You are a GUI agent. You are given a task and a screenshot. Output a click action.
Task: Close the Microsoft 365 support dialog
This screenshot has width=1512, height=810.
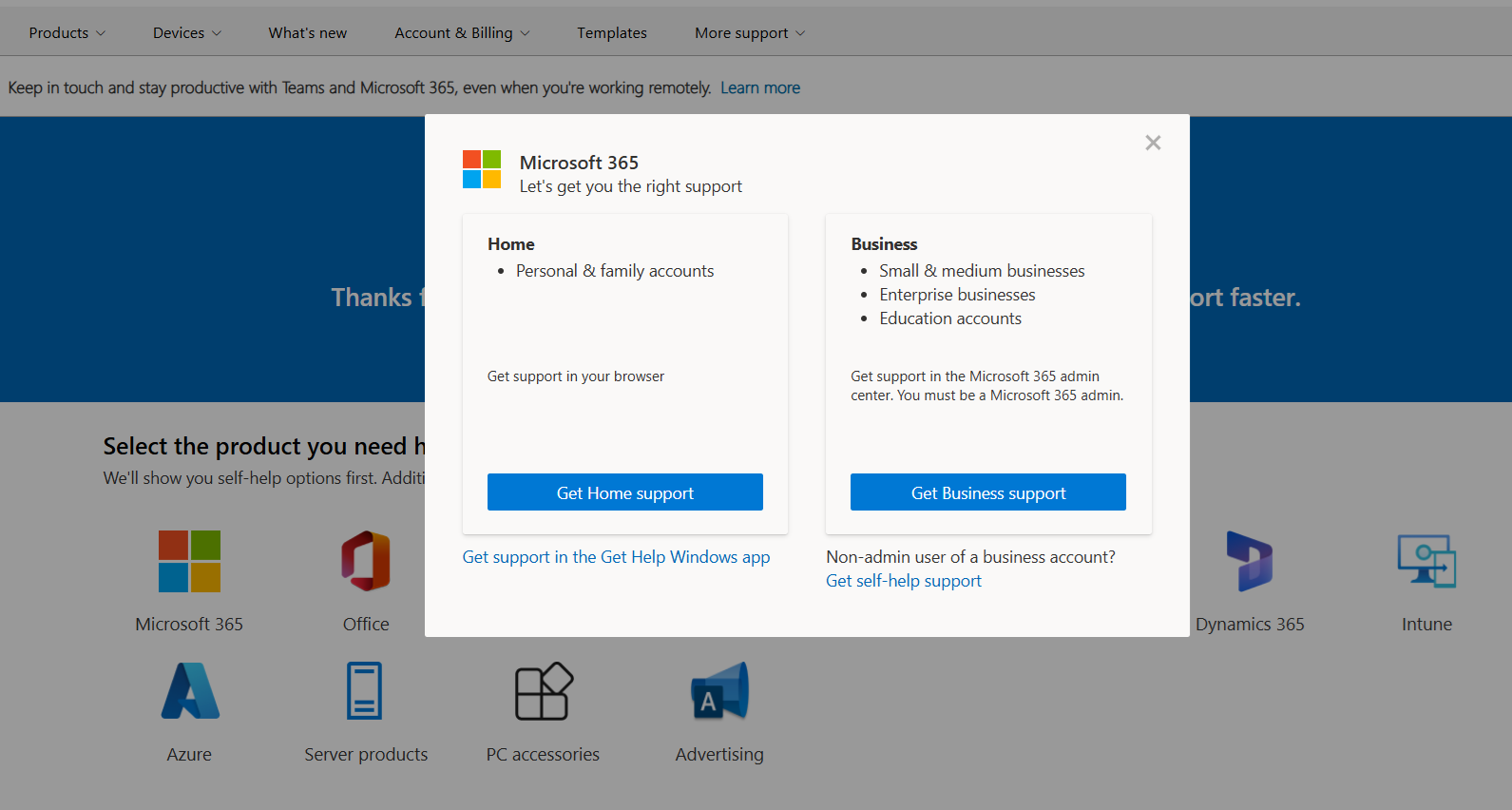pyautogui.click(x=1153, y=143)
